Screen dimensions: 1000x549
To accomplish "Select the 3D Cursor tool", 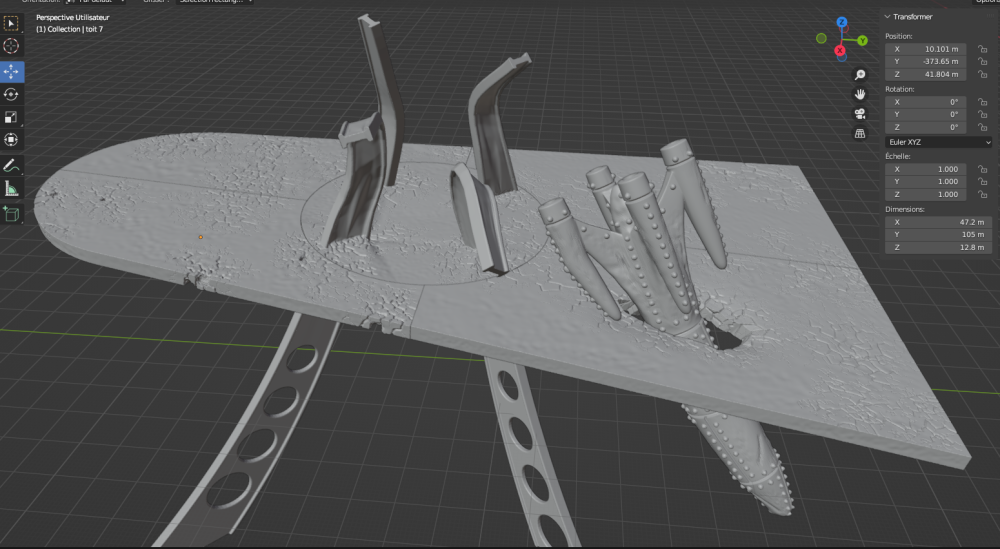I will pyautogui.click(x=11, y=47).
